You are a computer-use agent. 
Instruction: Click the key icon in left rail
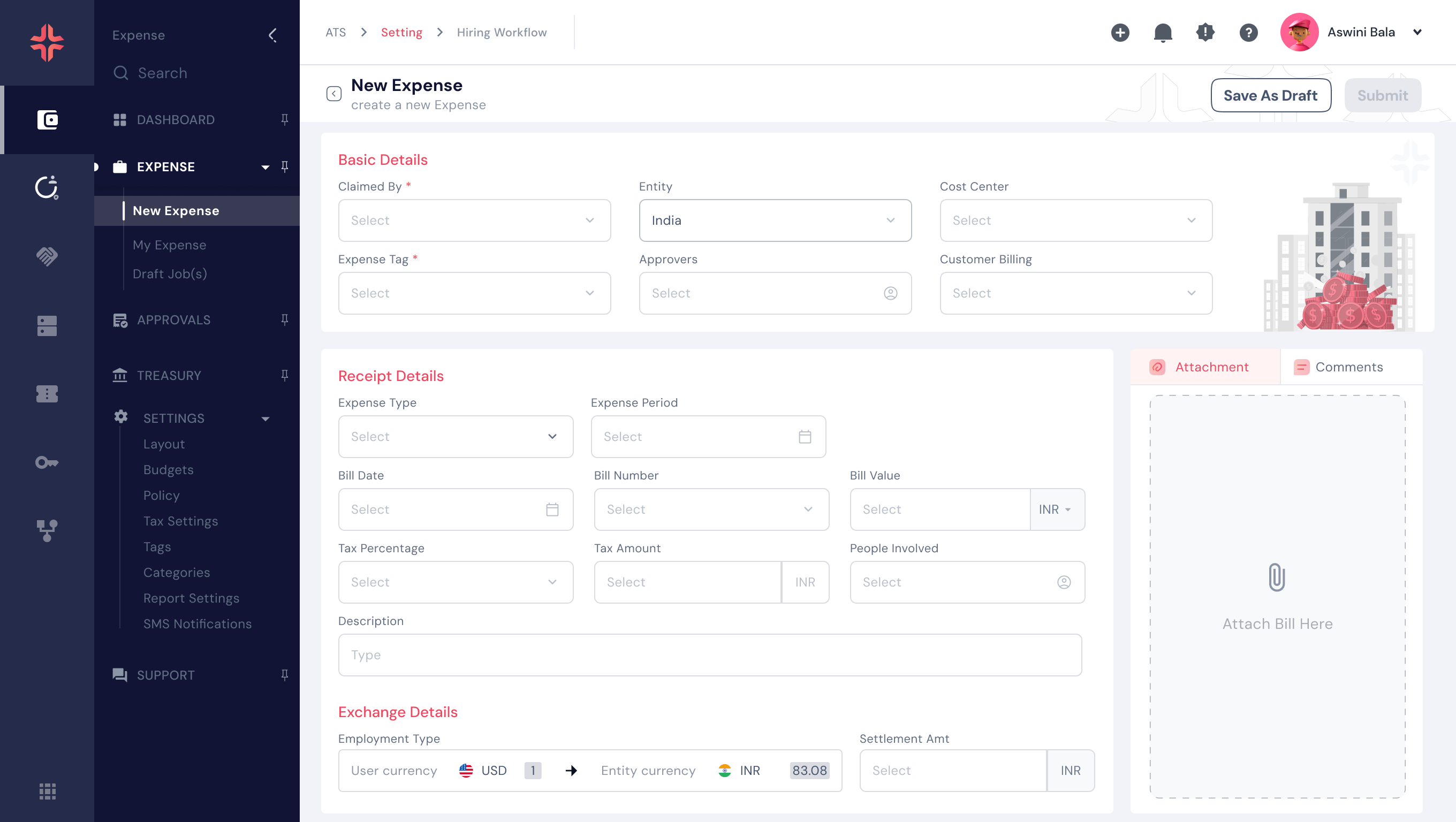click(x=47, y=463)
